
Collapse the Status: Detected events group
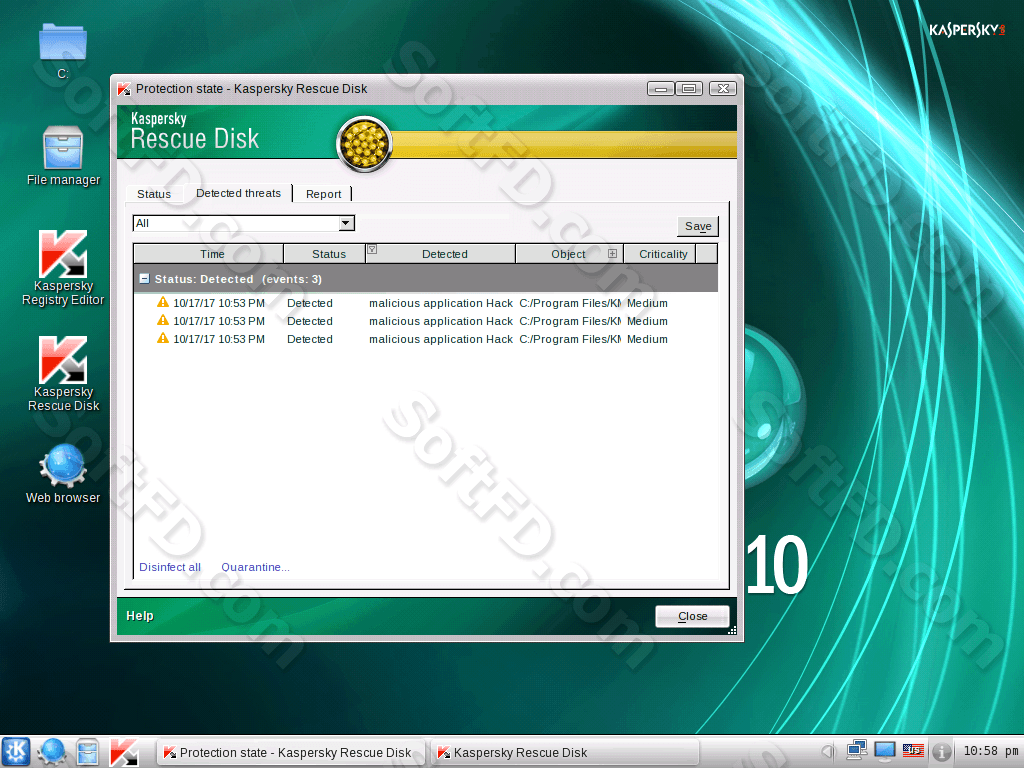coord(144,279)
